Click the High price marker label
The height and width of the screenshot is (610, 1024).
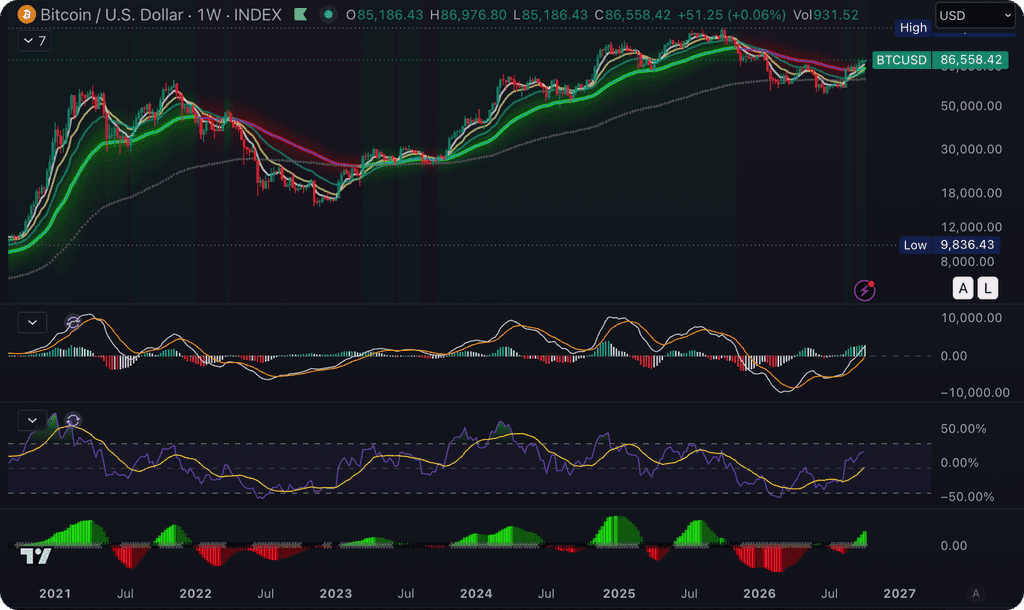tap(913, 27)
